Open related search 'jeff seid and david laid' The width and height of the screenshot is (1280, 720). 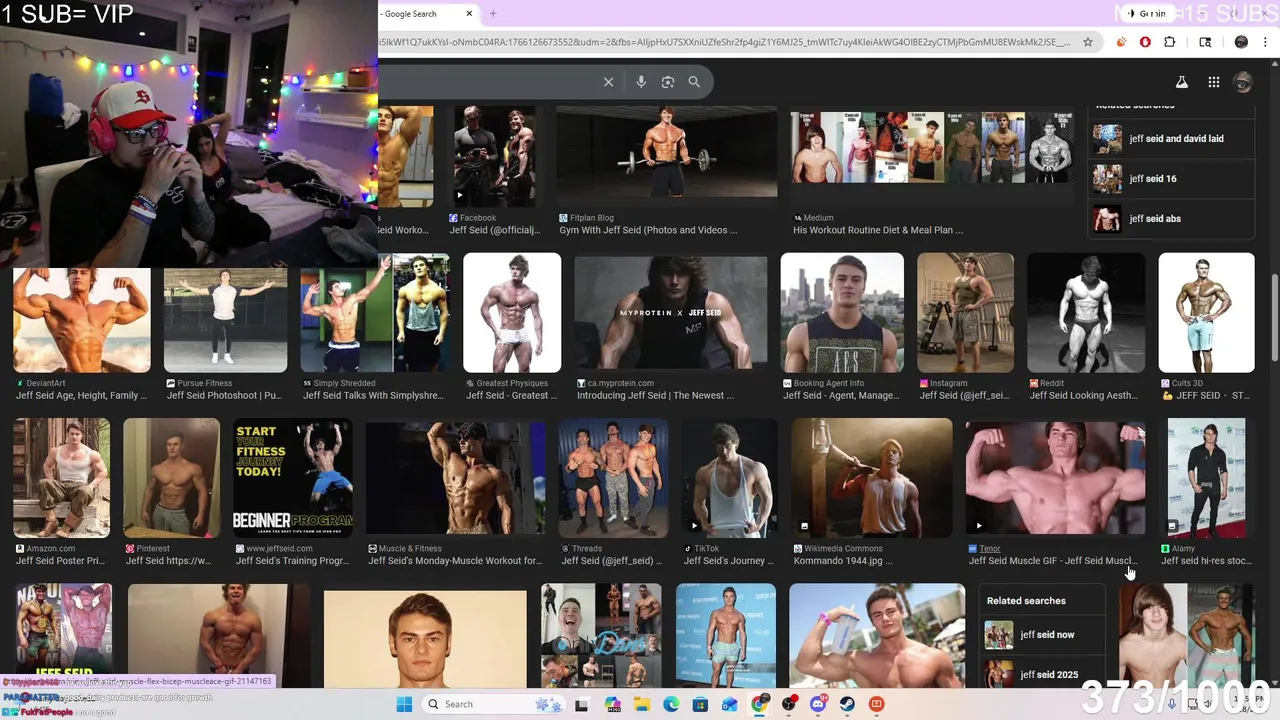tap(1171, 139)
